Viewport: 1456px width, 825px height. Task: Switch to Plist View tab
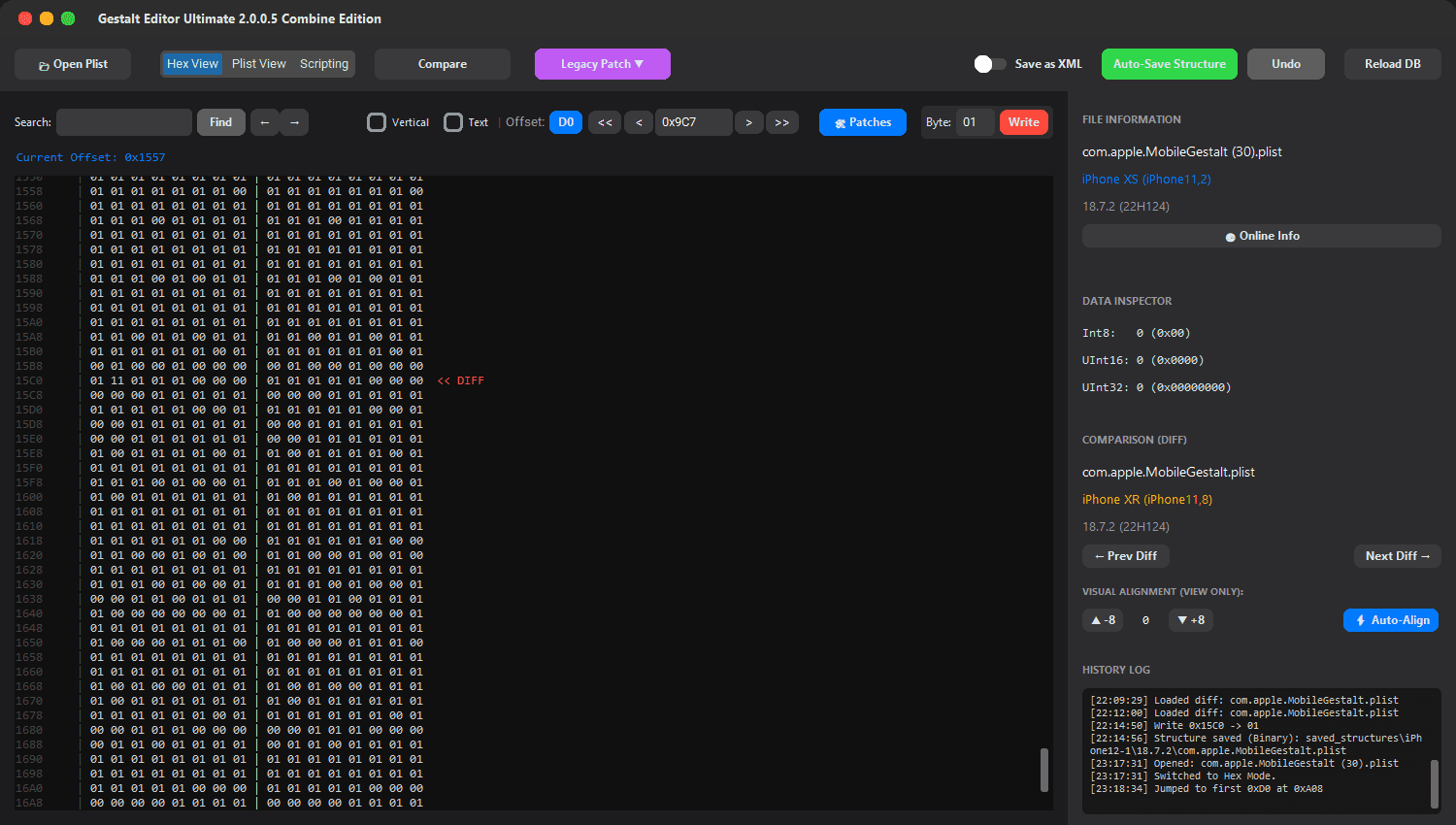[259, 64]
